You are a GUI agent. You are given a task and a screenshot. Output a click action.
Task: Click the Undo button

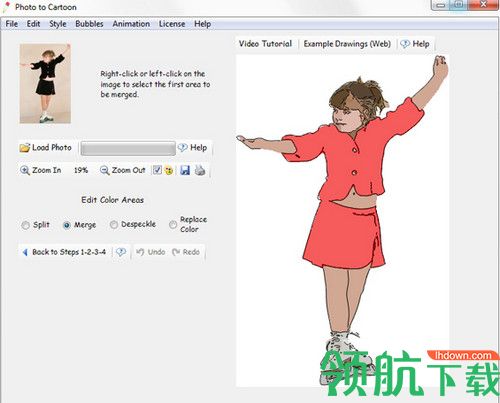tap(151, 252)
